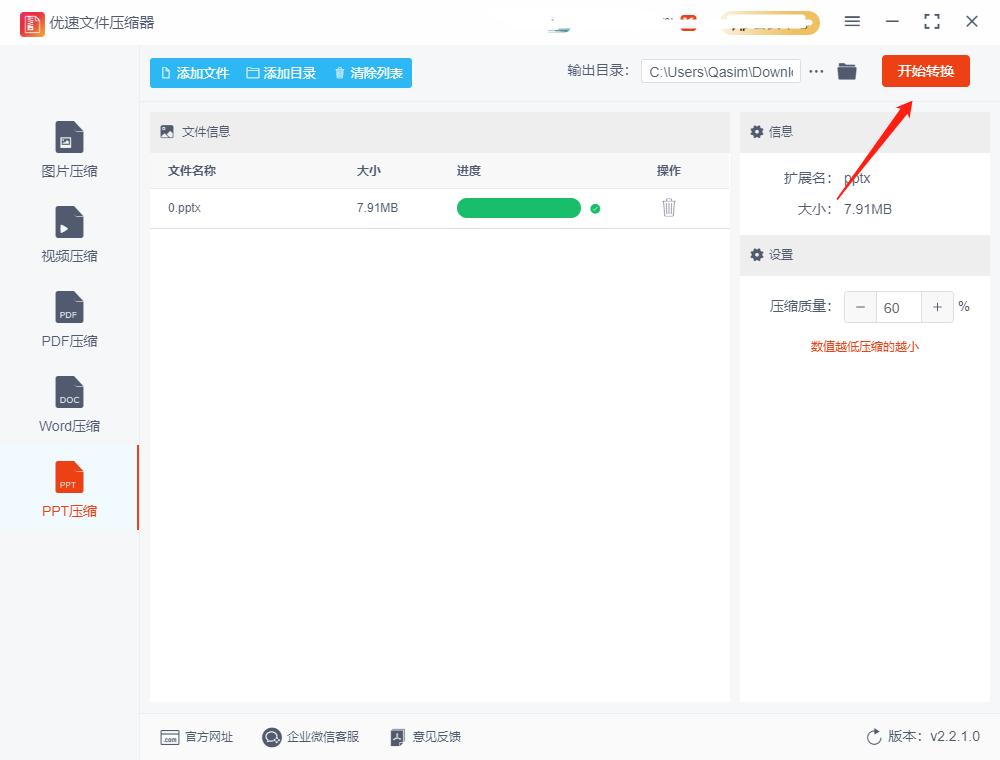The image size is (1000, 760).
Task: Click 添加文件 to add files
Action: point(195,72)
